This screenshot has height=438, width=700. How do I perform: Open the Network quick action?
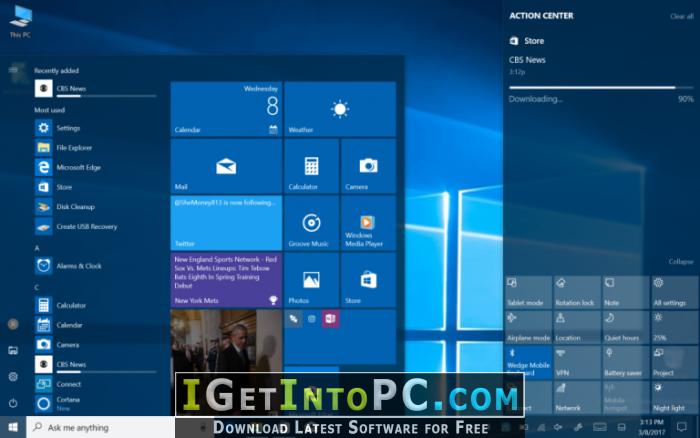[x=576, y=397]
